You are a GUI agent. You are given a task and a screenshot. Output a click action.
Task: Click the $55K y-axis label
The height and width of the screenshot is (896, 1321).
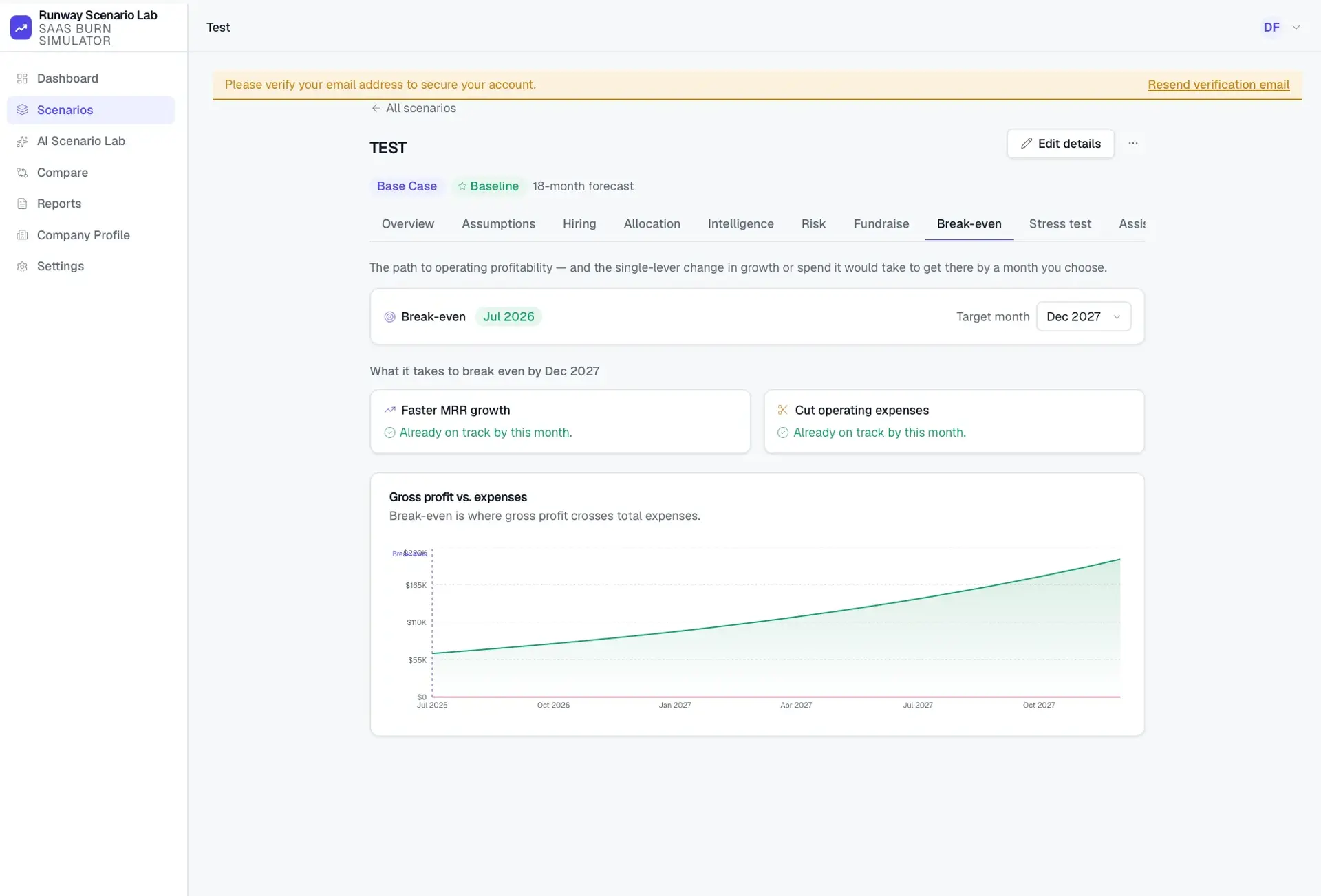(x=417, y=660)
